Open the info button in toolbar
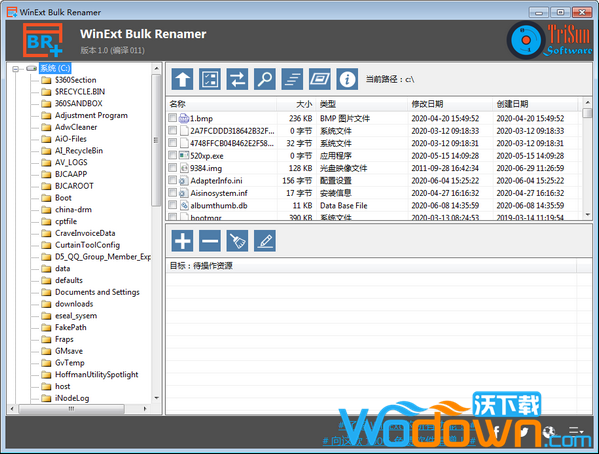 coord(347,79)
